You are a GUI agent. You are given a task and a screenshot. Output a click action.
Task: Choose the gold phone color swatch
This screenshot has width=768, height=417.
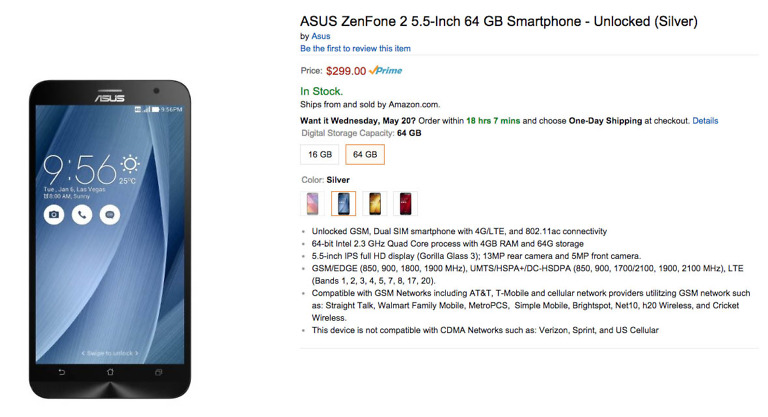[x=373, y=204]
